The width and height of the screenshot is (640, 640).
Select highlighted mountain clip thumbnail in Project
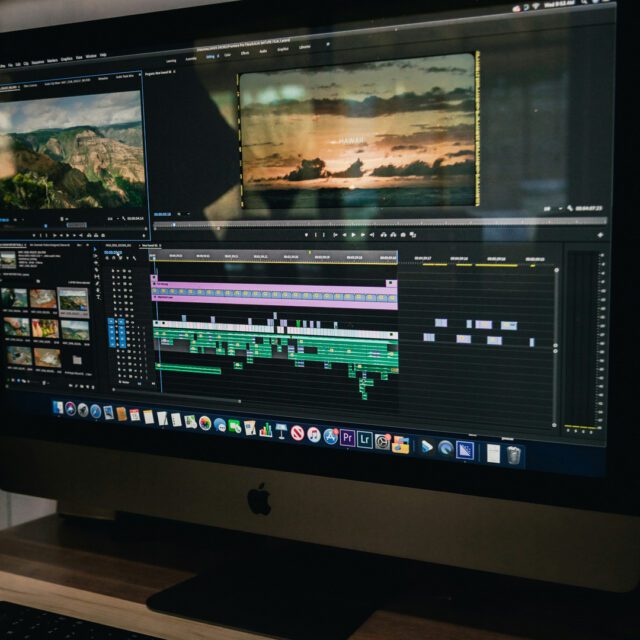click(73, 302)
